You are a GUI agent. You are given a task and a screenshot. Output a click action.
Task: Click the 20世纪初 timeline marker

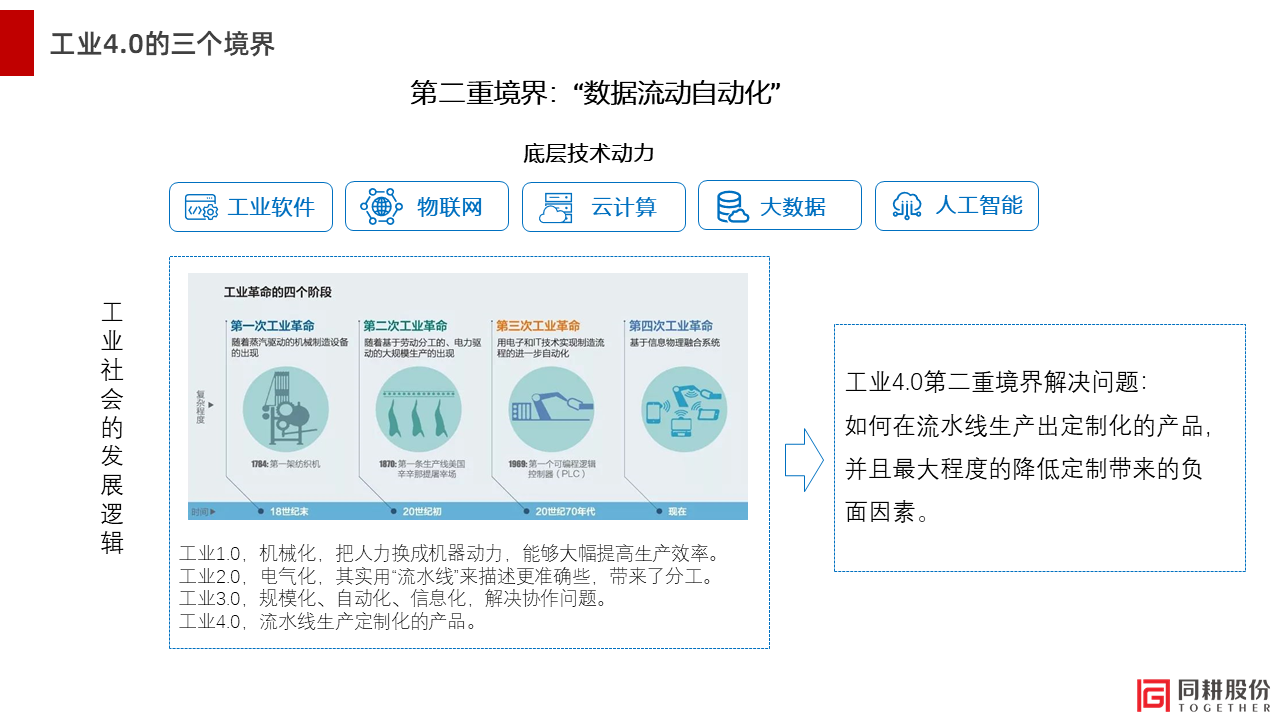(x=418, y=511)
